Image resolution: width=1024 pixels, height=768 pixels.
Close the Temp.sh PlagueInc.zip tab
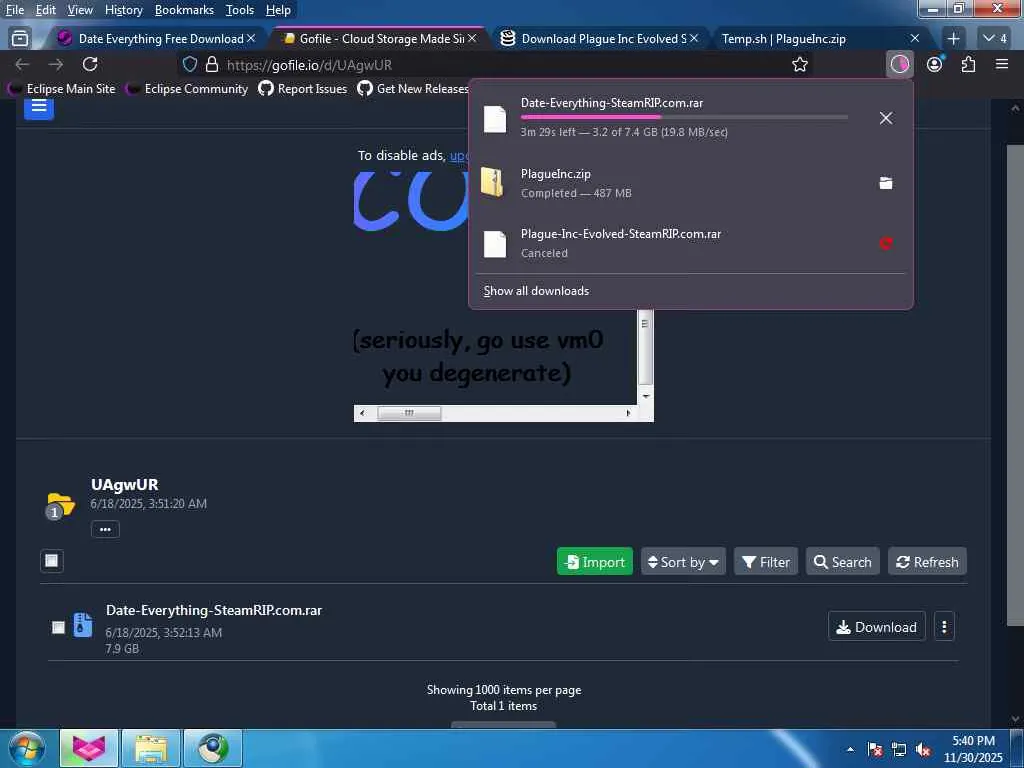[x=915, y=39]
